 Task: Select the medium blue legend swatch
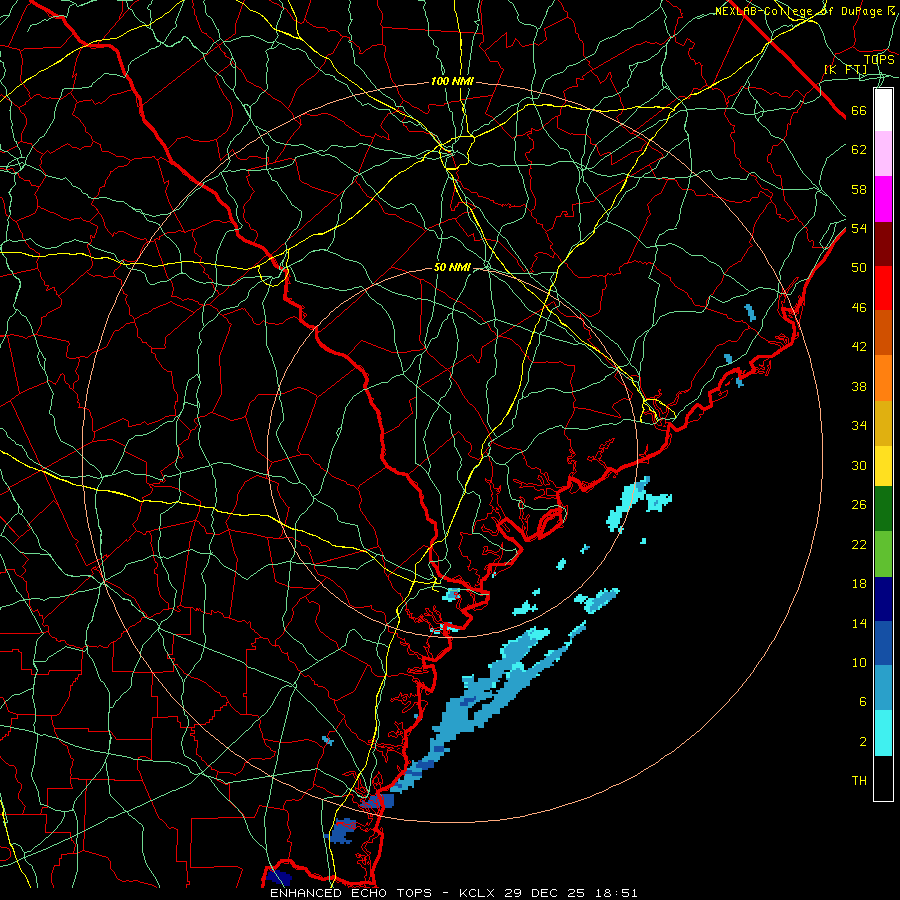(x=883, y=643)
